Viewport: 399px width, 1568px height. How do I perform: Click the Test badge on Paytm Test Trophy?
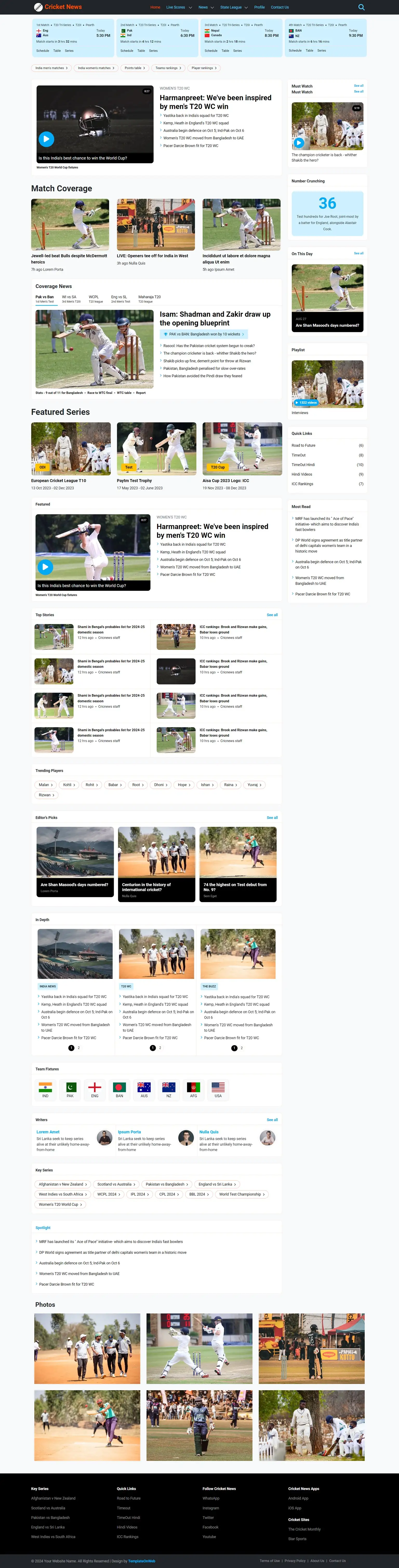tap(128, 467)
